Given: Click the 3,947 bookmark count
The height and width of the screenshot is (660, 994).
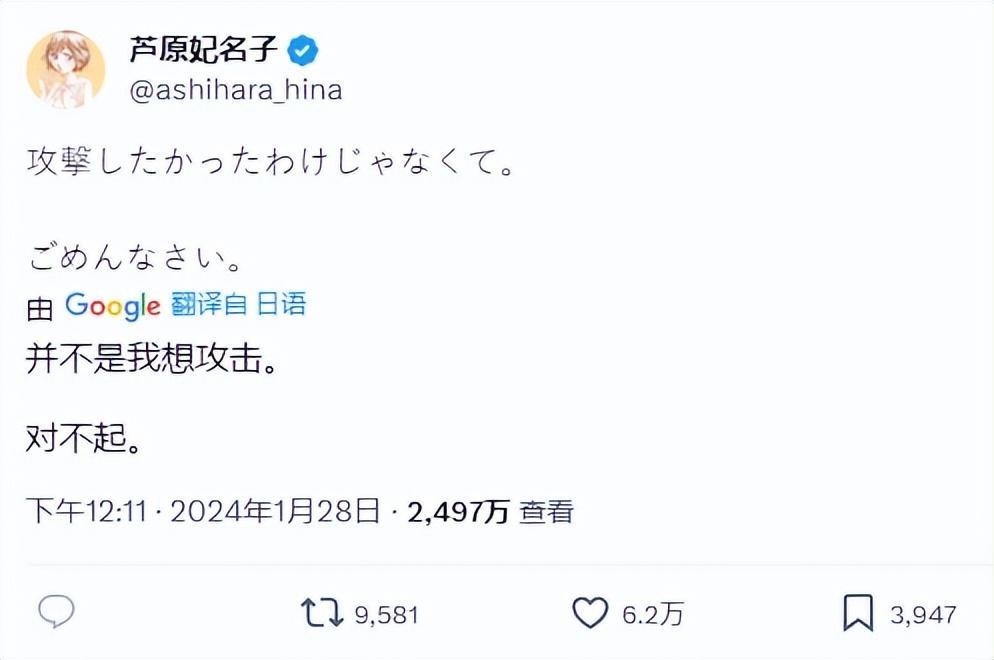Looking at the screenshot, I should click(923, 614).
